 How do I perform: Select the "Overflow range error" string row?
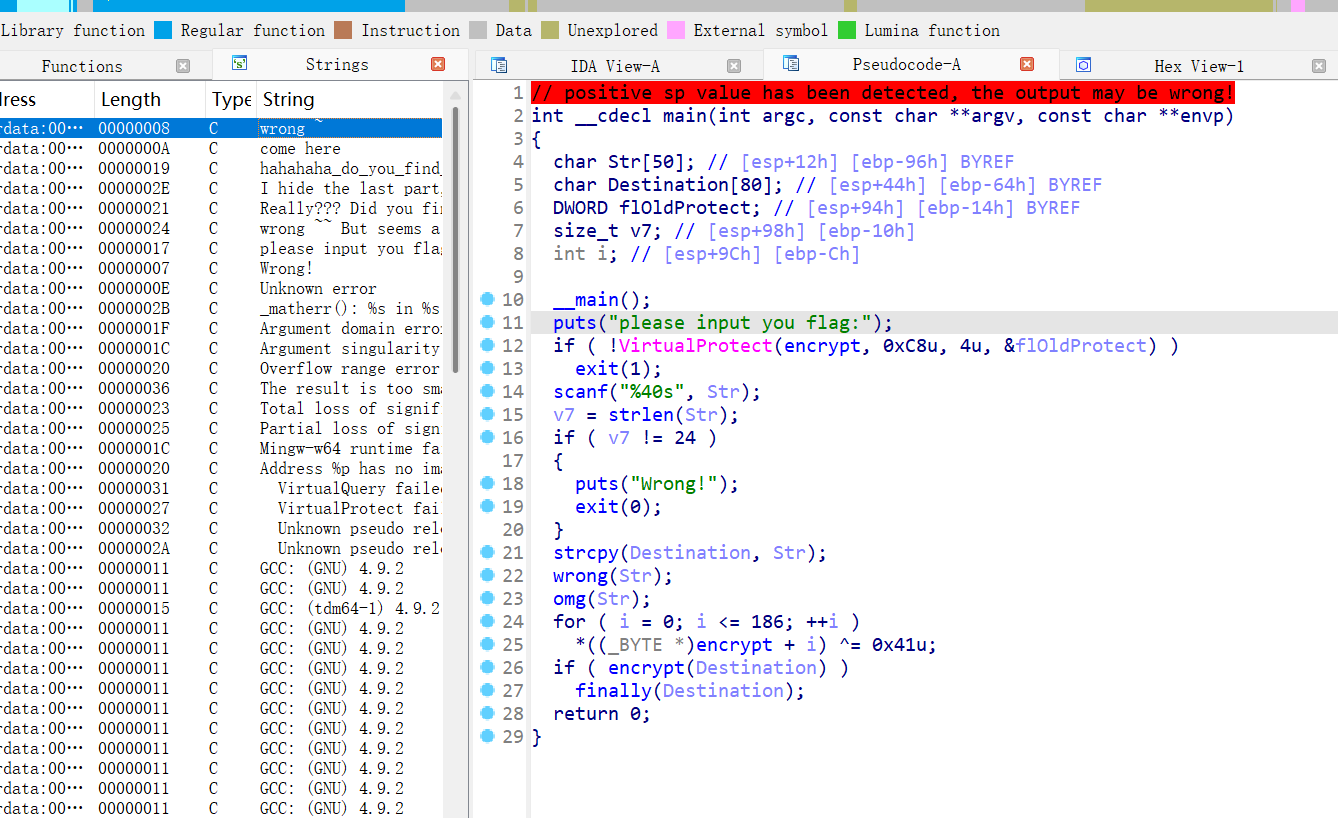221,368
